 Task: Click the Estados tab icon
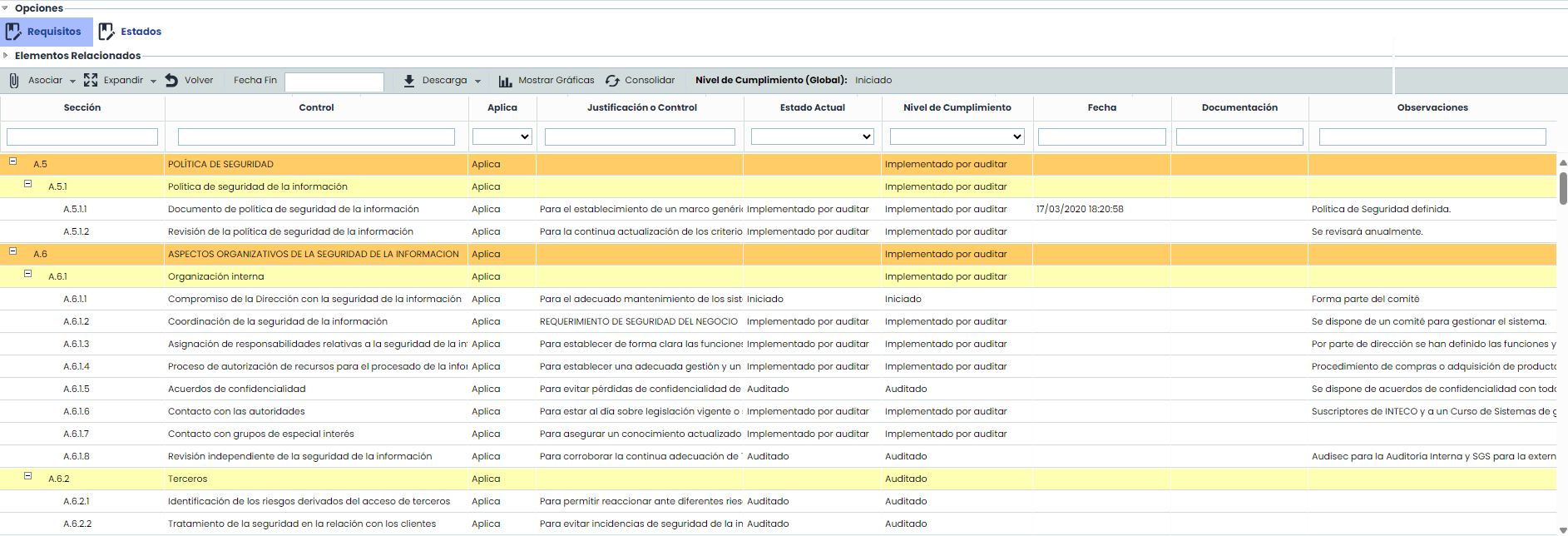(106, 32)
